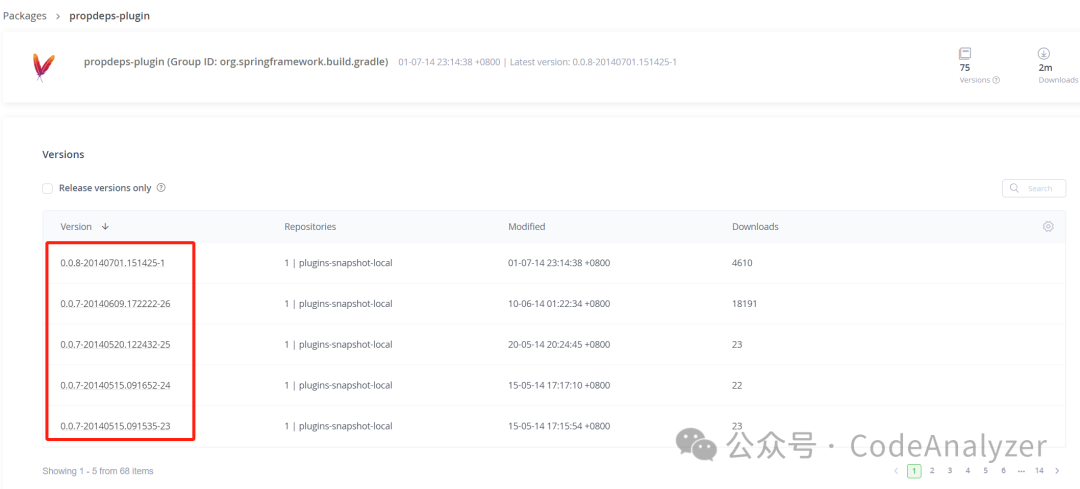
Task: Go to next page arrow
Action: [x=1057, y=471]
